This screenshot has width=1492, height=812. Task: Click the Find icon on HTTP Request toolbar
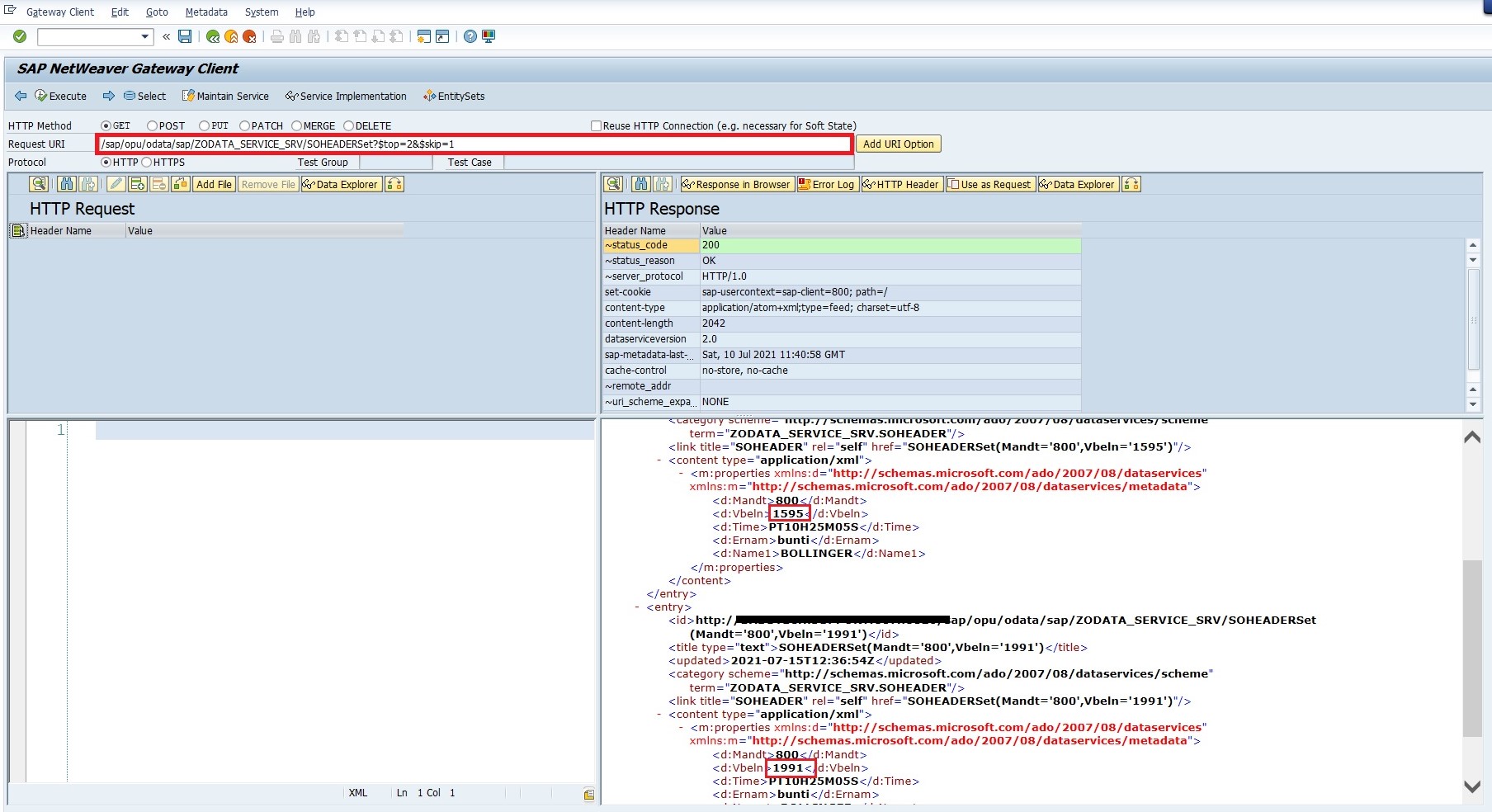[x=66, y=184]
